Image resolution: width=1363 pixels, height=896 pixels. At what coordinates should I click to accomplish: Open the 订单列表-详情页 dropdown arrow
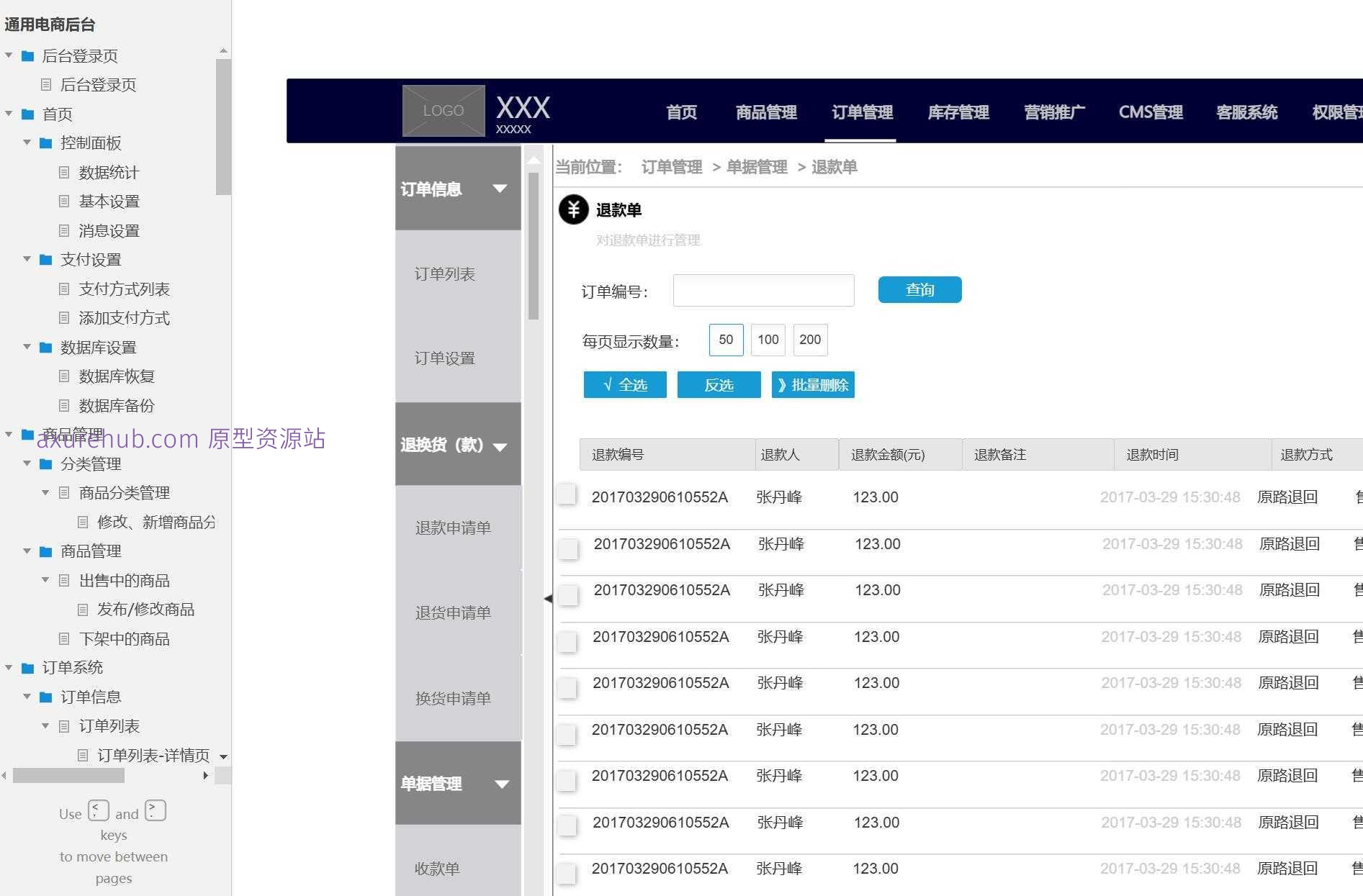pyautogui.click(x=223, y=756)
